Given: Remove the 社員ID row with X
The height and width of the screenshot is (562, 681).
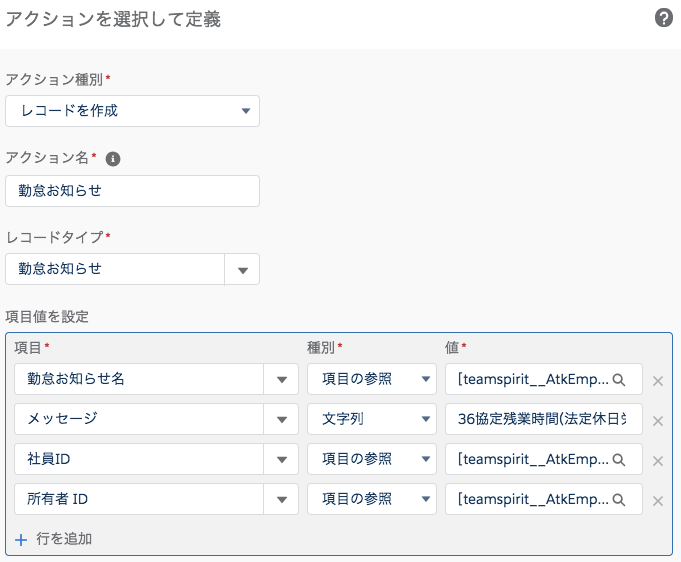Looking at the screenshot, I should tap(658, 461).
